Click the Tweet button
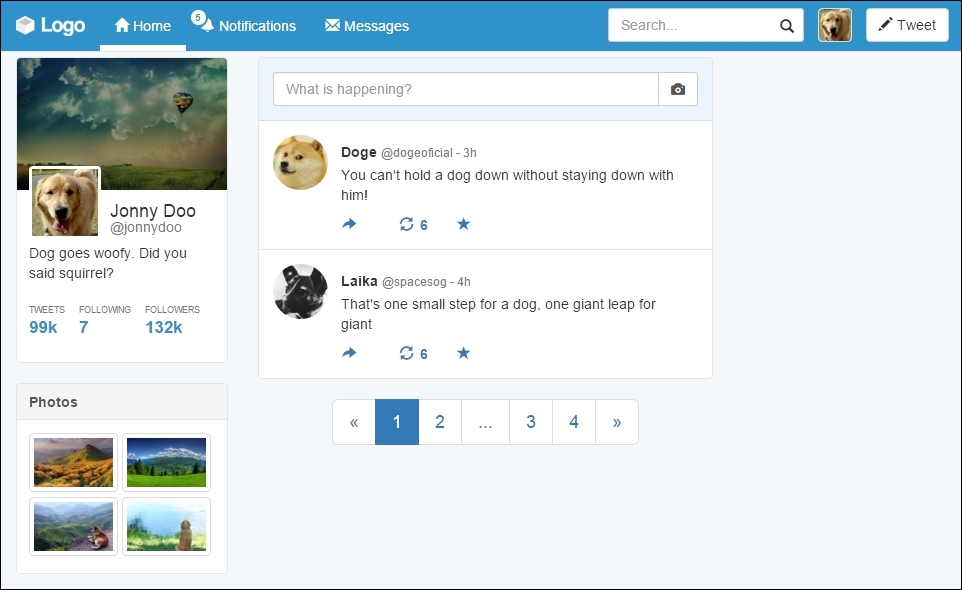Image resolution: width=962 pixels, height=590 pixels. point(906,25)
